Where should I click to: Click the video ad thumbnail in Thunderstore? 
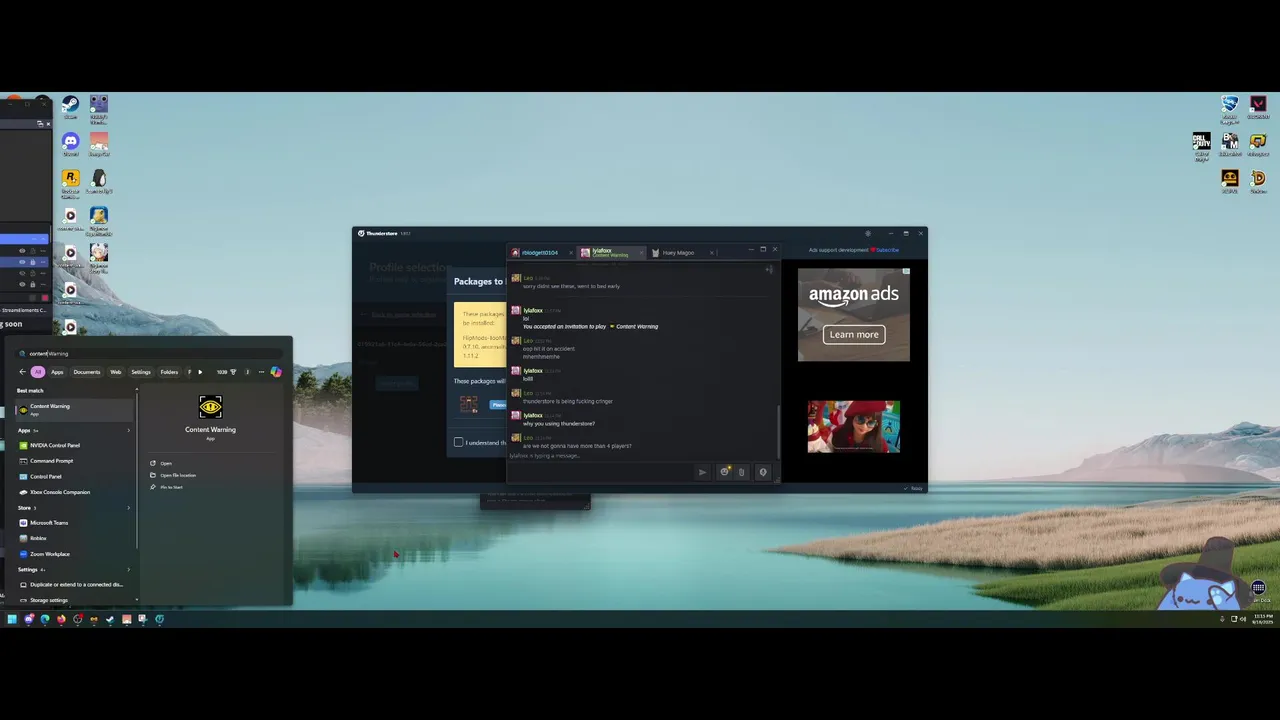click(854, 426)
